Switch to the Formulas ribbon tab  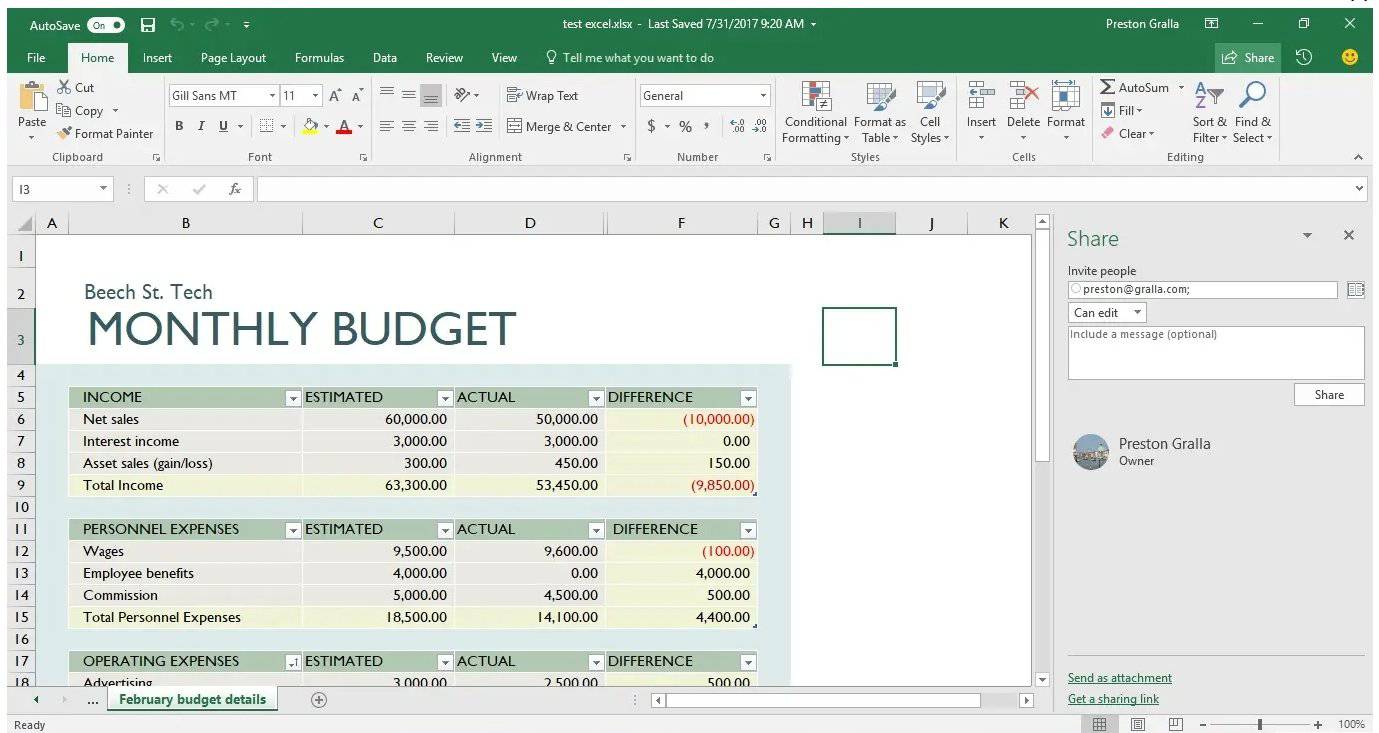tap(319, 57)
